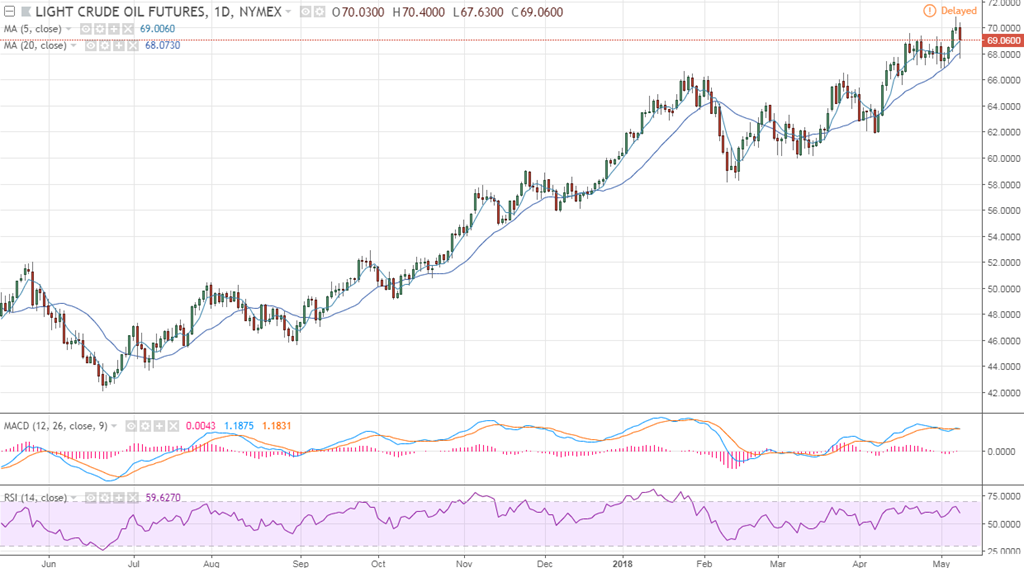Collapse the chart legend with minus box
The height and width of the screenshot is (568, 1024).
(x=9, y=12)
